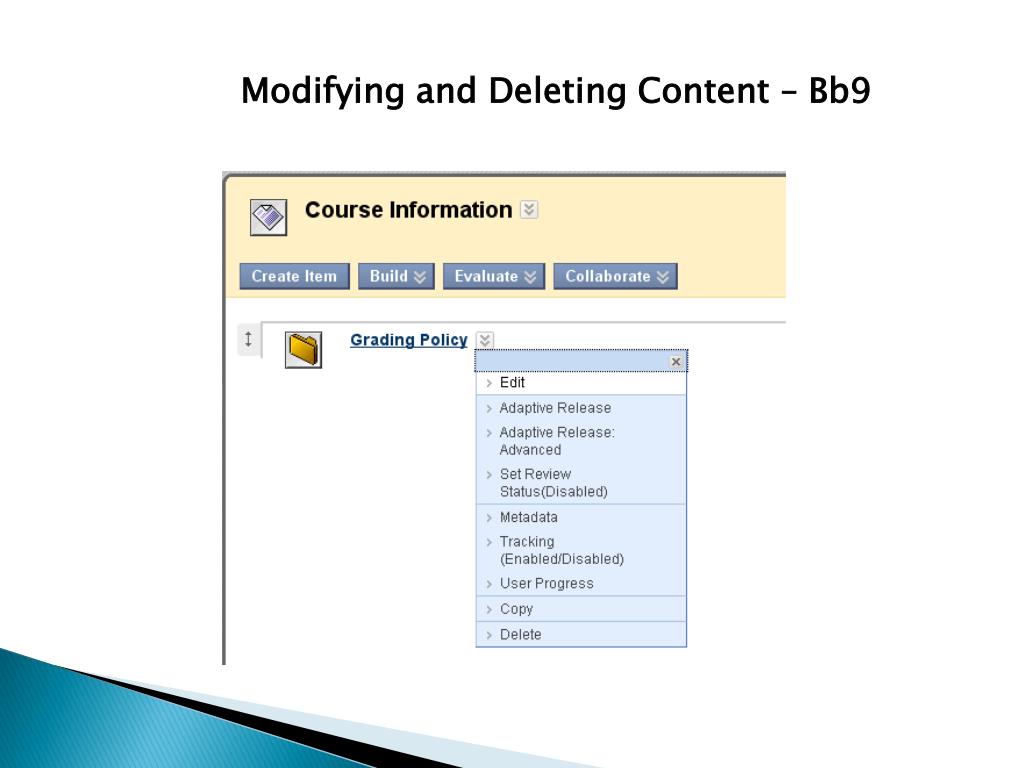Click the reorder arrow handle beside Grading Policy
Viewport: 1024px width, 768px height.
pyautogui.click(x=248, y=340)
